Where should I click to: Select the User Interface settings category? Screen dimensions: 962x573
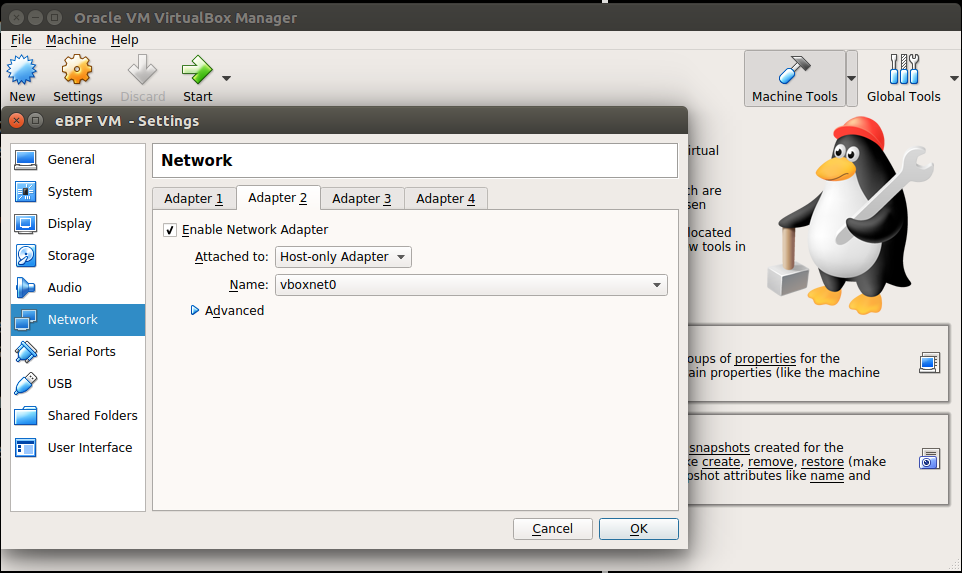coord(78,447)
